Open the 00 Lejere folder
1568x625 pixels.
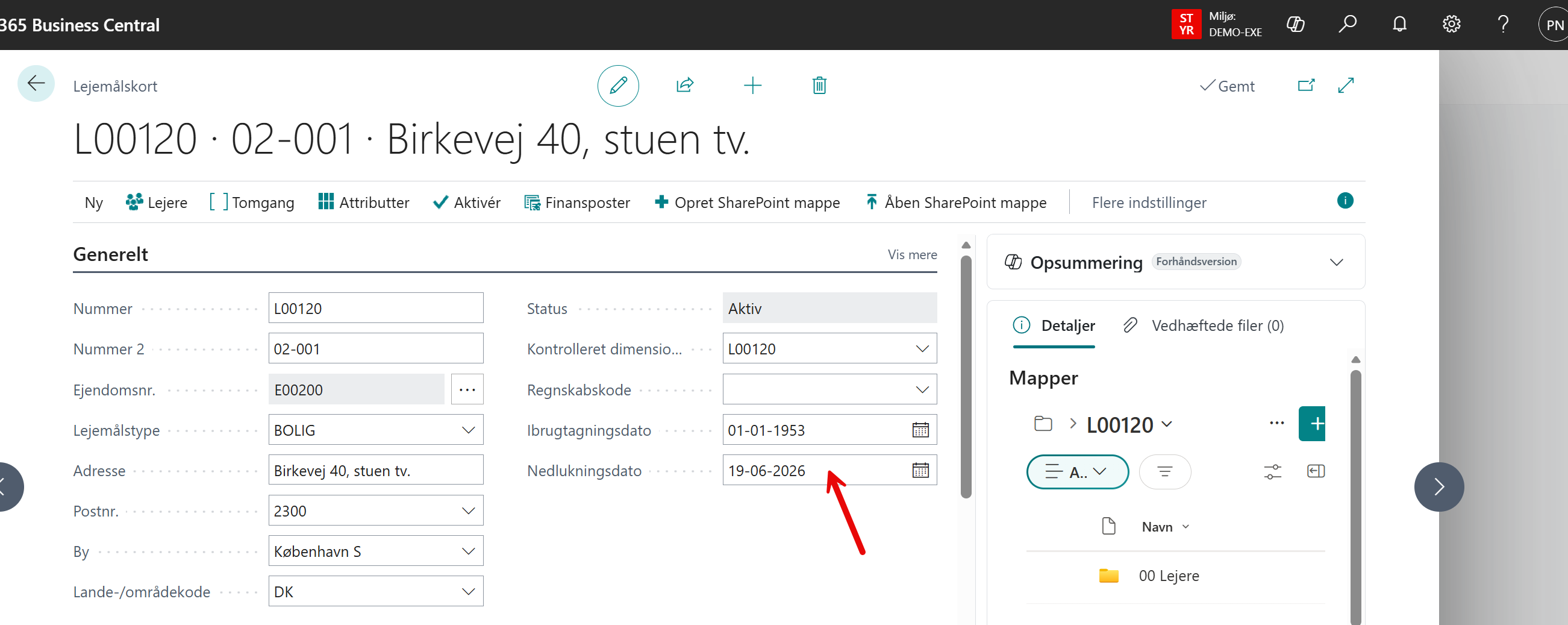click(1168, 575)
